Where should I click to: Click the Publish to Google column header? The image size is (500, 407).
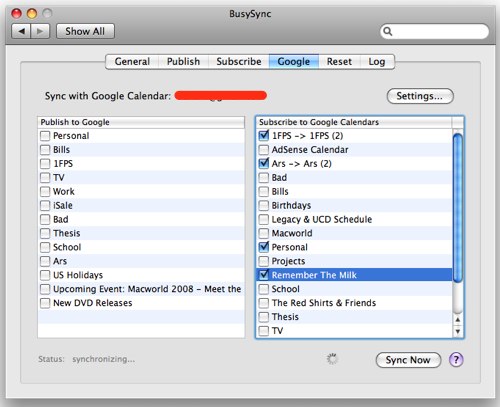[141, 122]
